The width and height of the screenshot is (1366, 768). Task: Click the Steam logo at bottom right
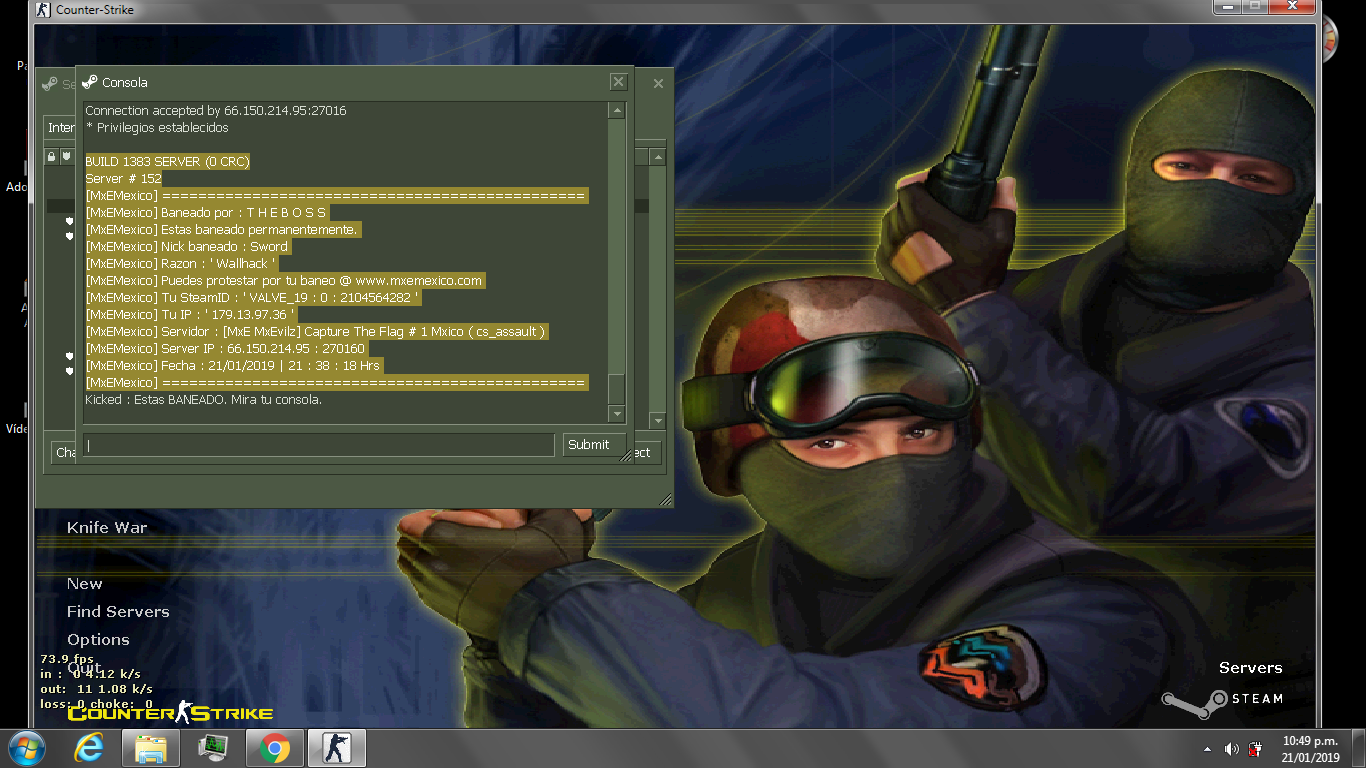click(1222, 701)
